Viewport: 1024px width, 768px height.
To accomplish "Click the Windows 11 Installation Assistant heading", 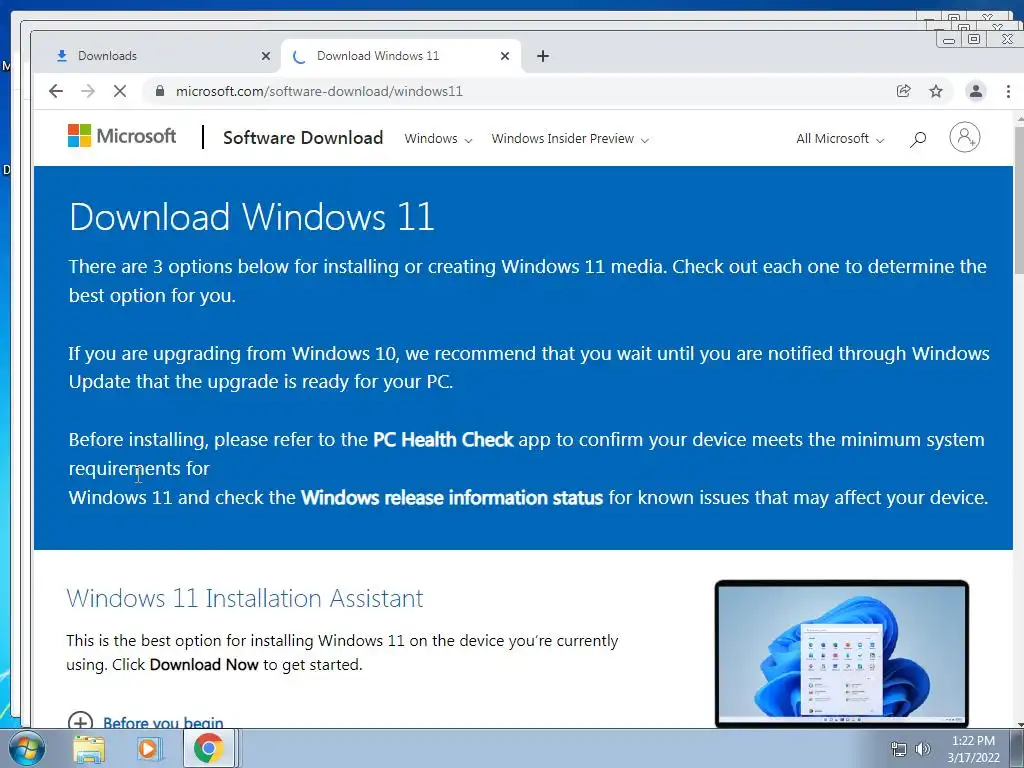I will [245, 598].
